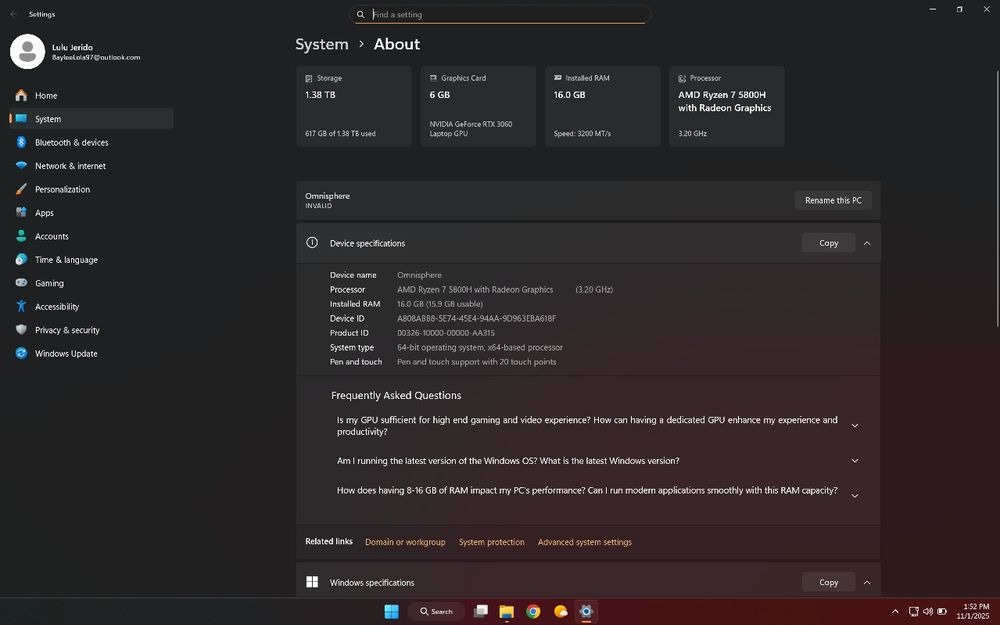This screenshot has height=625, width=1000.
Task: Open Time & language settings
Action: pos(91,260)
